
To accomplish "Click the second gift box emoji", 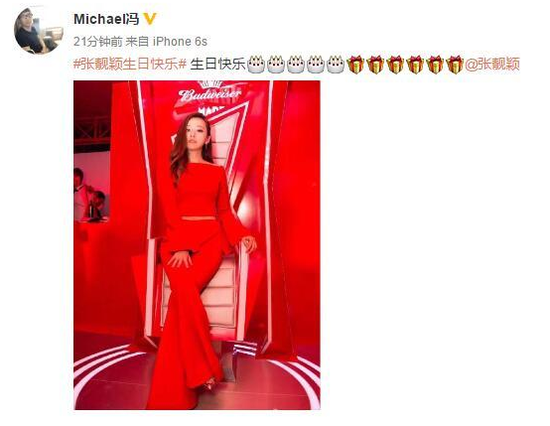I will (375, 65).
